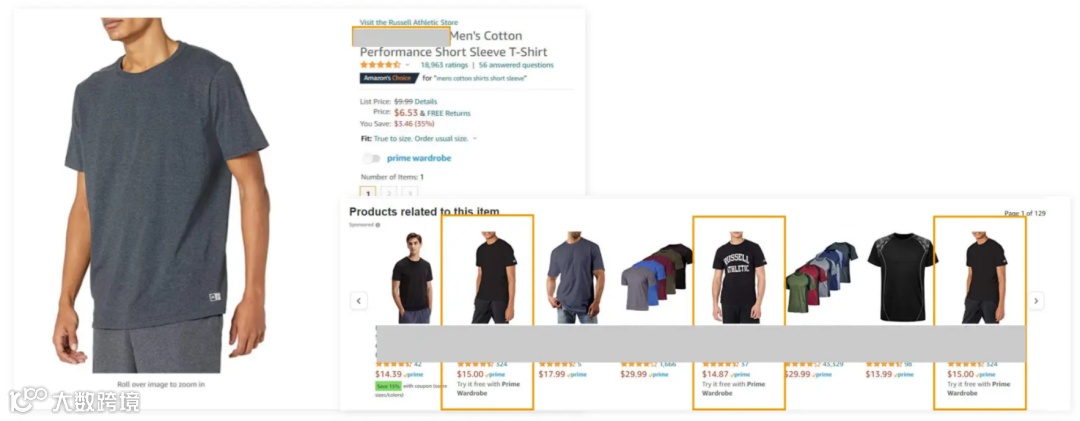Toggle the prime wardrobe switch
This screenshot has width=1080, height=421.
point(371,158)
